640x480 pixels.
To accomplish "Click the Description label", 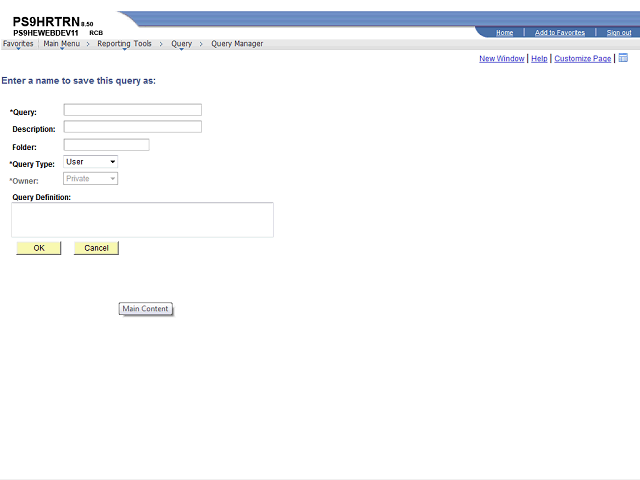I will [33, 129].
